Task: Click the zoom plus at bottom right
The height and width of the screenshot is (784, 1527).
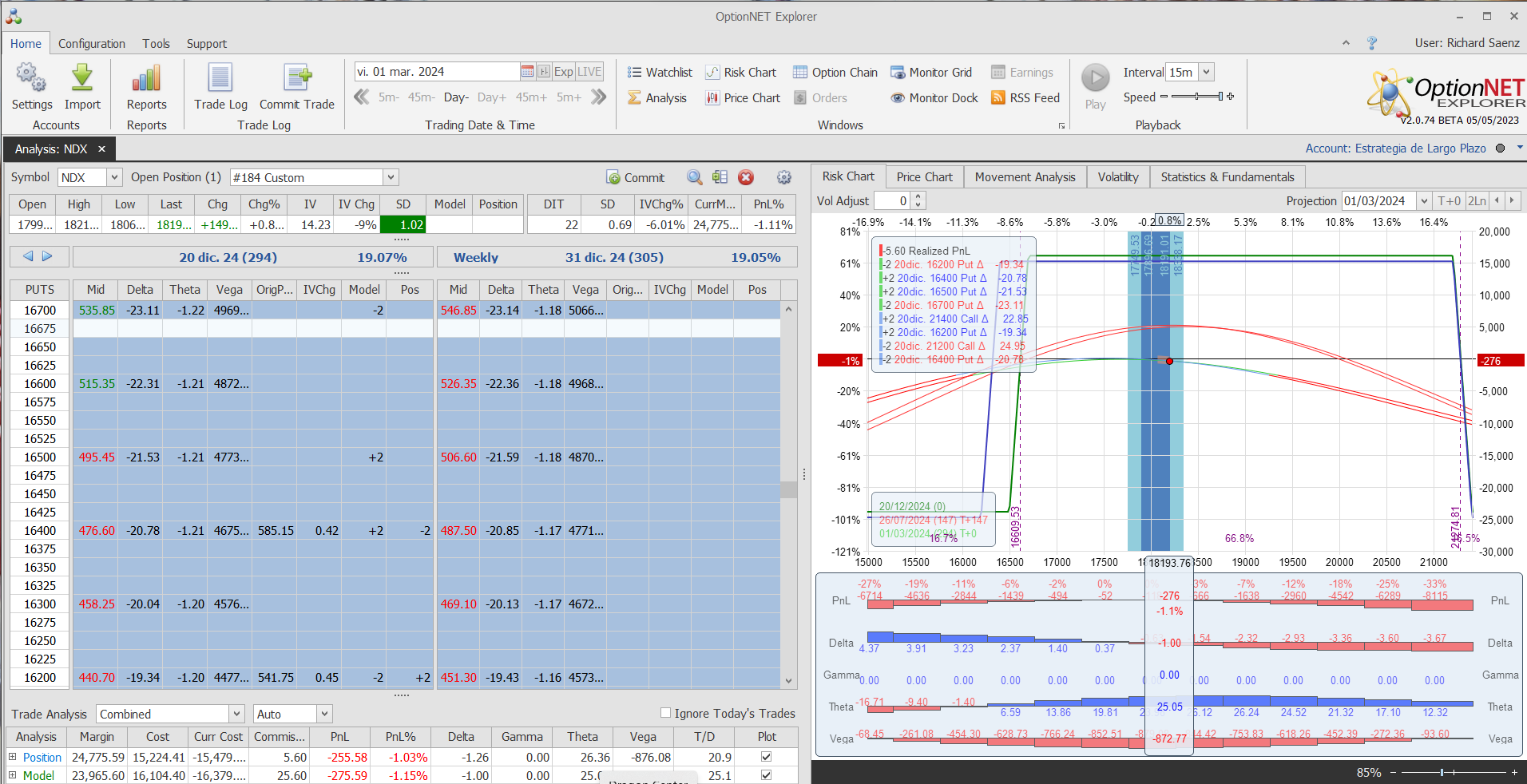Action: click(1514, 772)
